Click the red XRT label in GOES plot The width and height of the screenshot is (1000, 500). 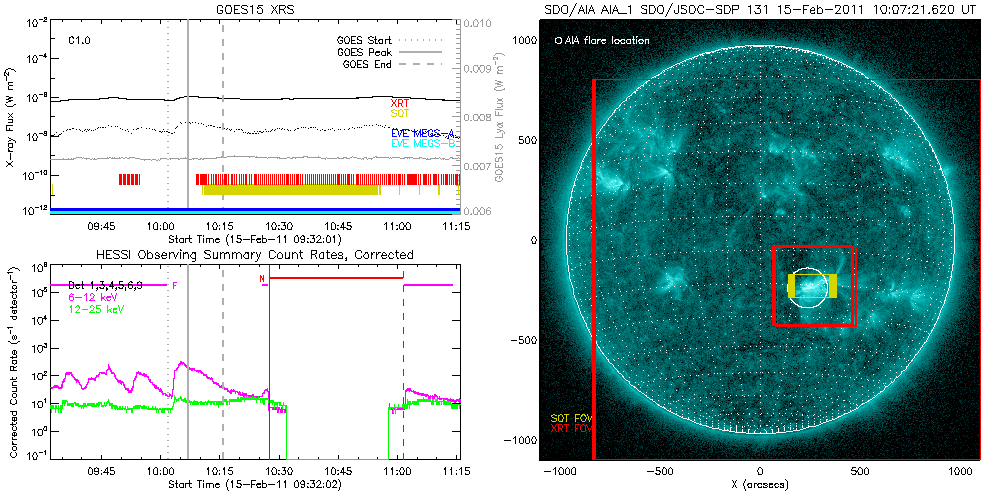click(x=399, y=103)
